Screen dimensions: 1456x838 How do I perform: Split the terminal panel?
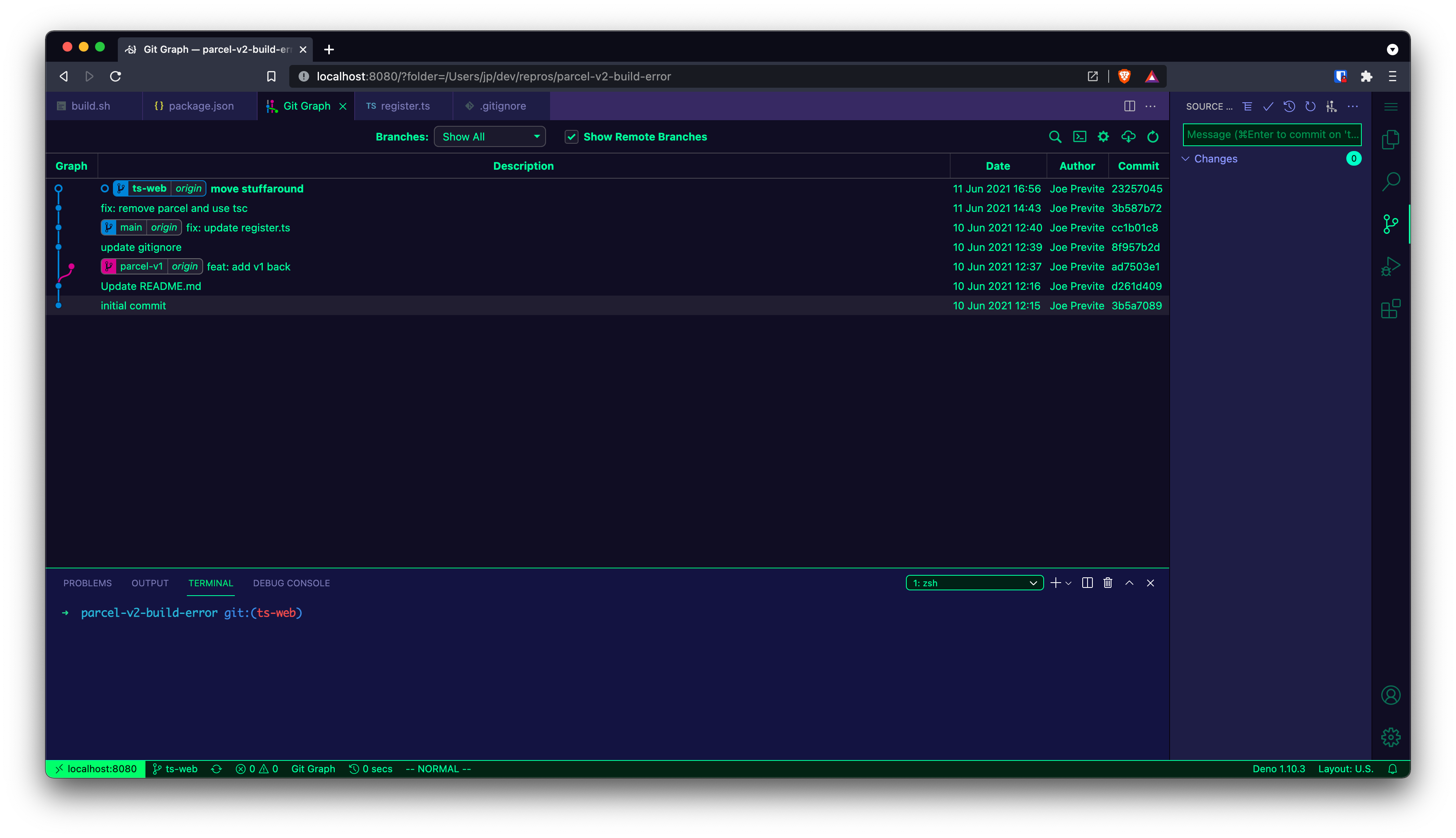[x=1087, y=583]
